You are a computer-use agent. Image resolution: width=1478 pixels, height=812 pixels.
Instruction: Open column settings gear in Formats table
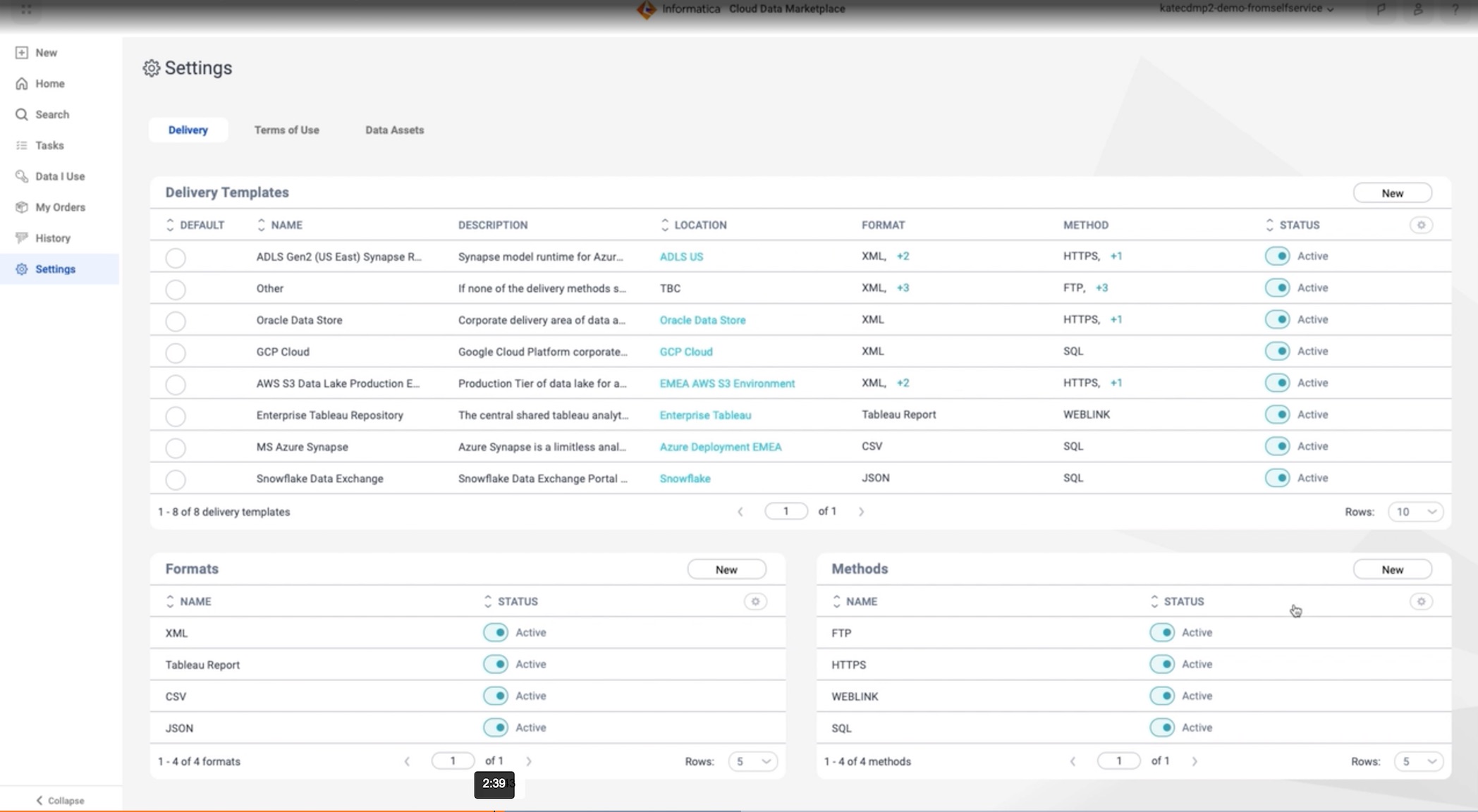click(x=755, y=602)
